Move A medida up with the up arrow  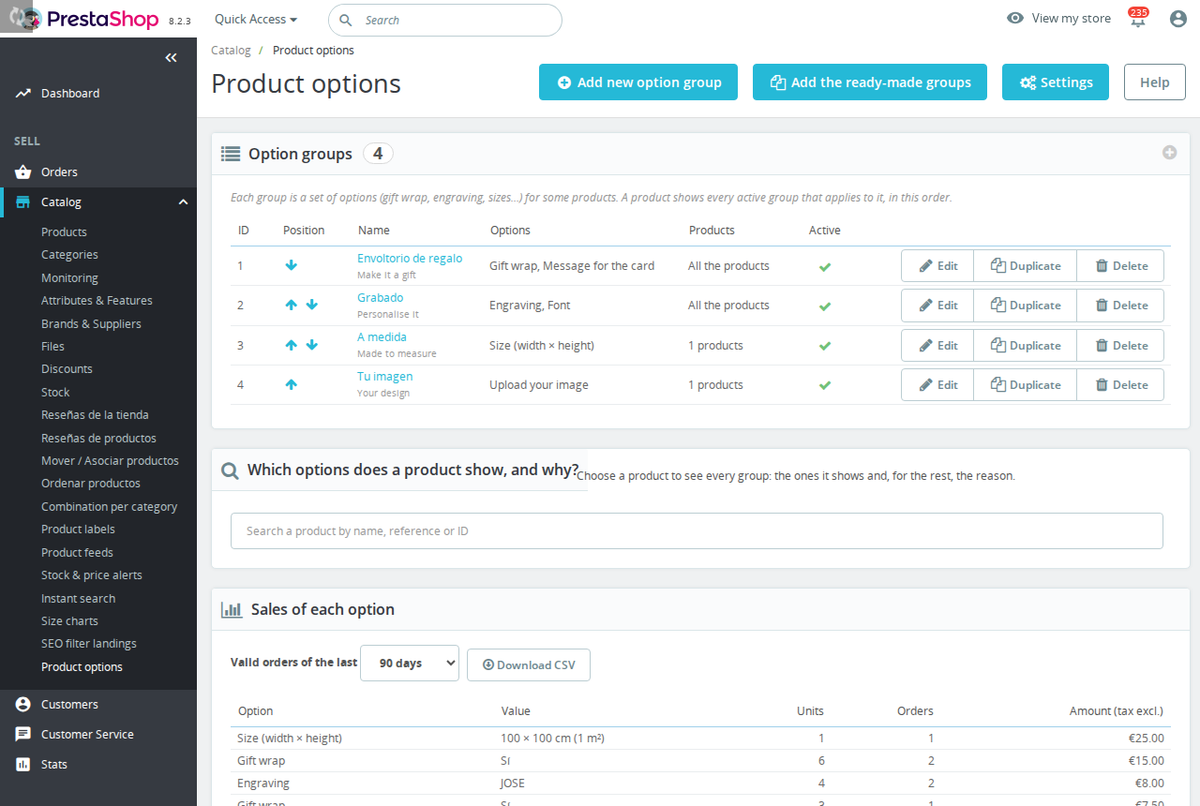(x=291, y=345)
